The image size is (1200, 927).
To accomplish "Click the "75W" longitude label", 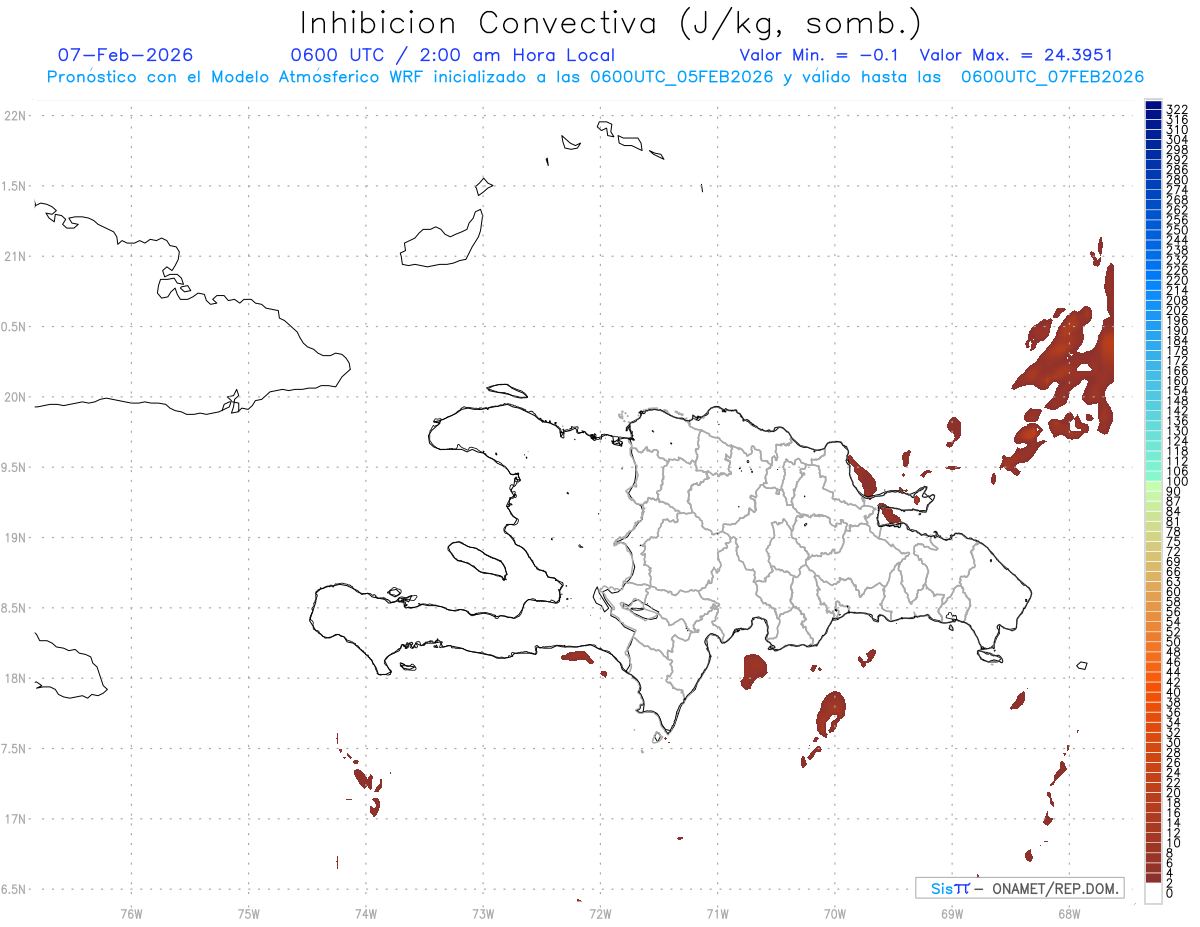I will tap(249, 913).
